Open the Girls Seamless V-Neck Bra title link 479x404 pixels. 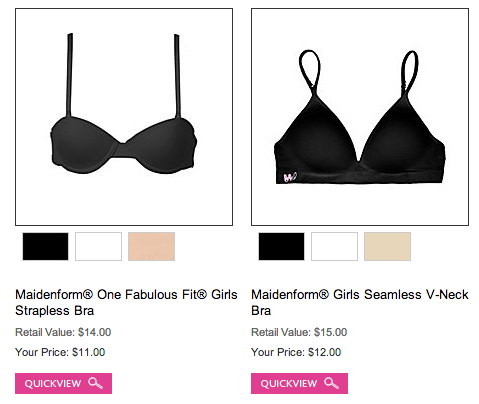(360, 302)
